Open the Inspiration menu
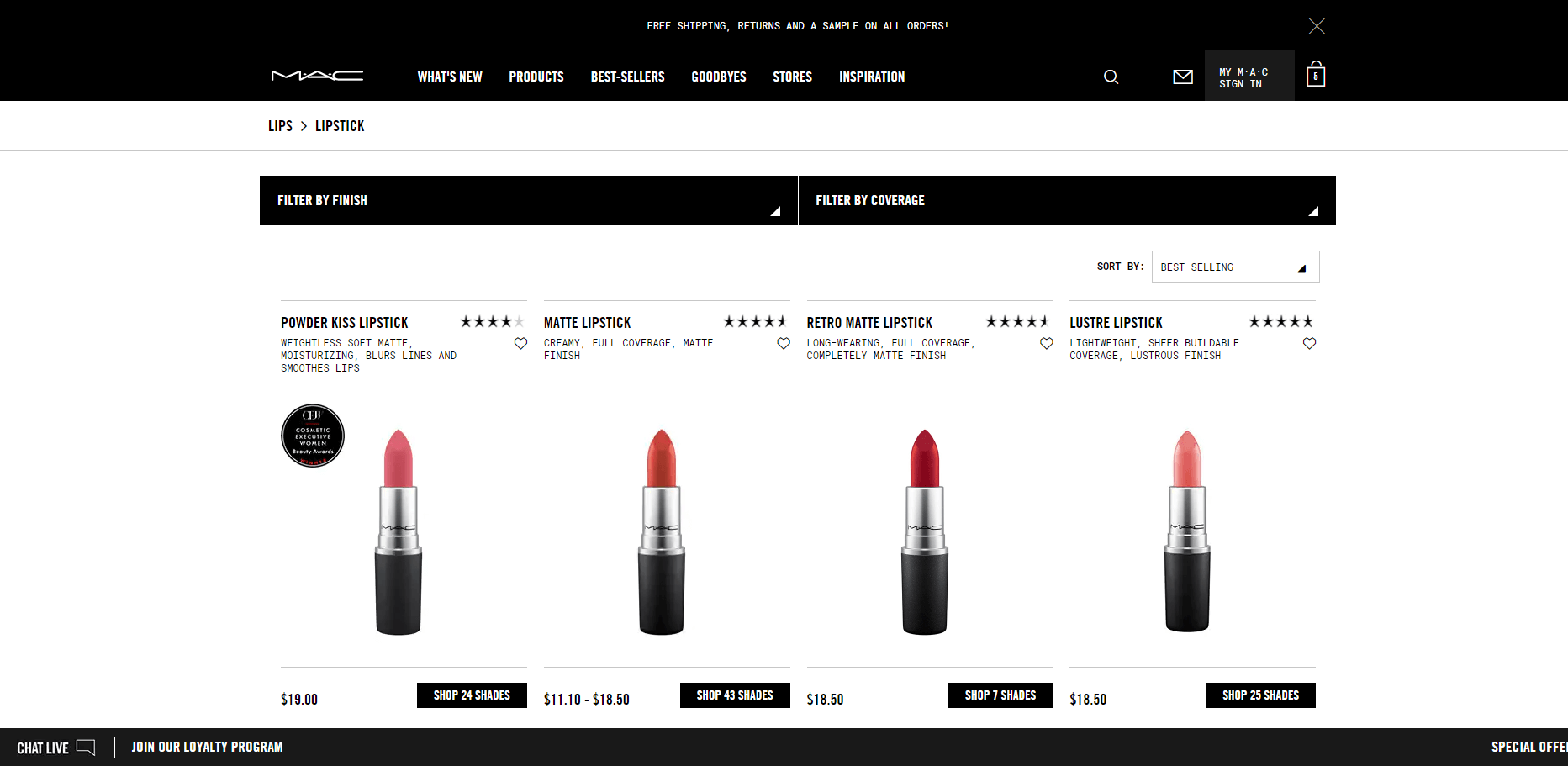Viewport: 1568px width, 766px height. click(872, 77)
